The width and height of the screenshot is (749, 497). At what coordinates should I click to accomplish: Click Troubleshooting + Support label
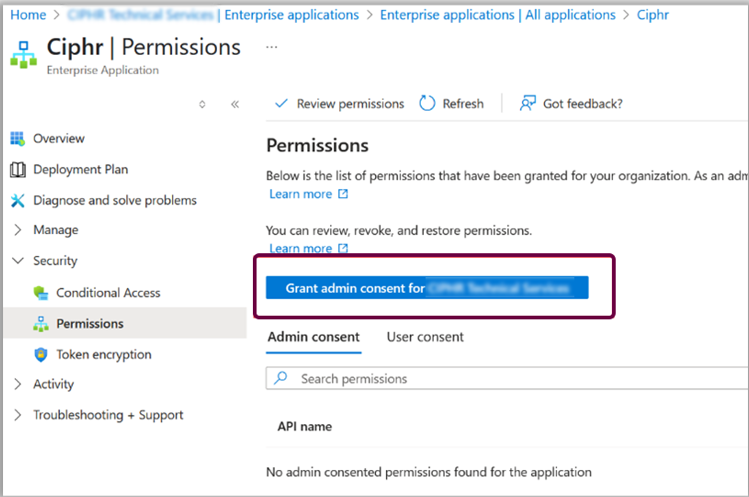[108, 415]
